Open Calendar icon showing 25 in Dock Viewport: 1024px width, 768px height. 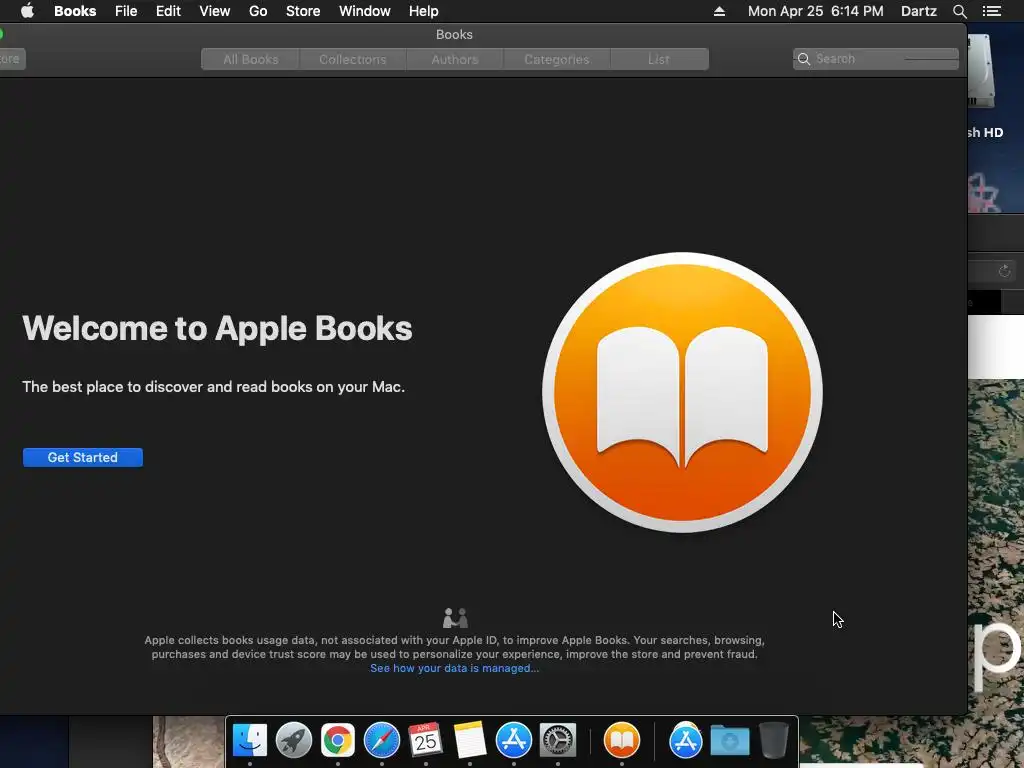426,740
